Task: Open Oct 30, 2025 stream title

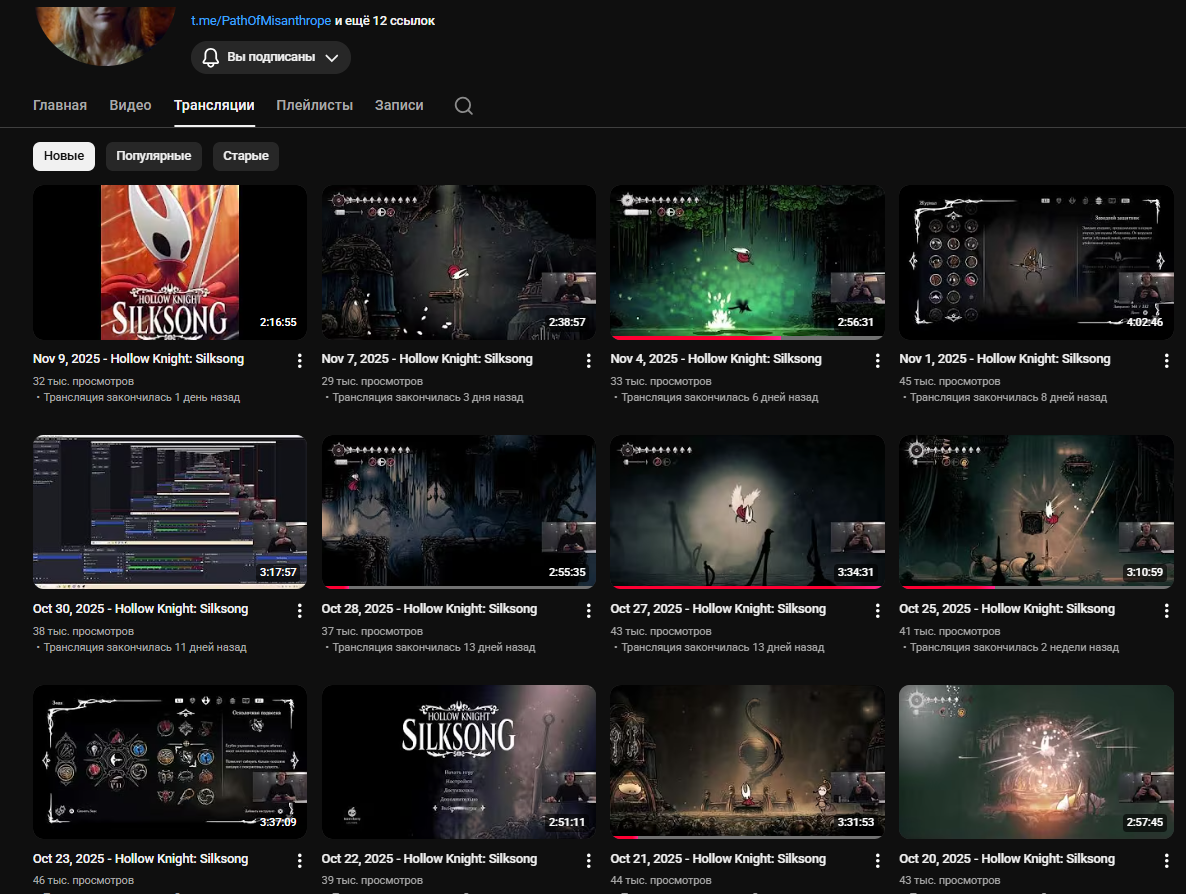Action: coord(141,608)
